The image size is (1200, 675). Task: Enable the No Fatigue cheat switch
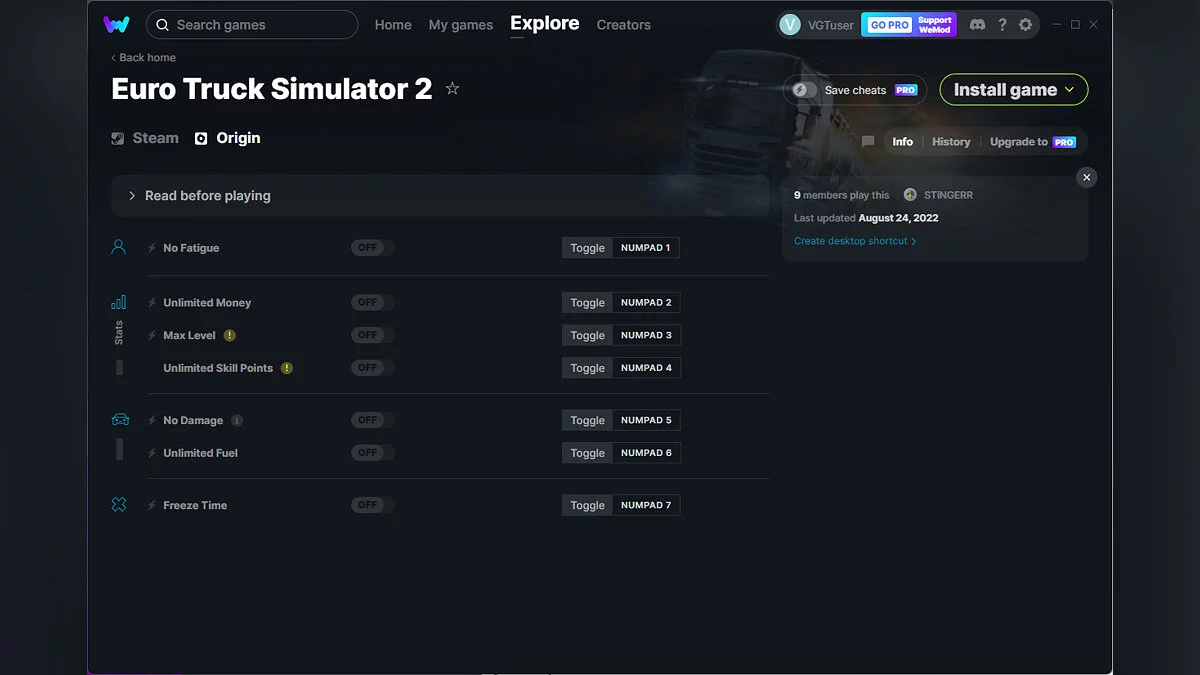tap(371, 247)
